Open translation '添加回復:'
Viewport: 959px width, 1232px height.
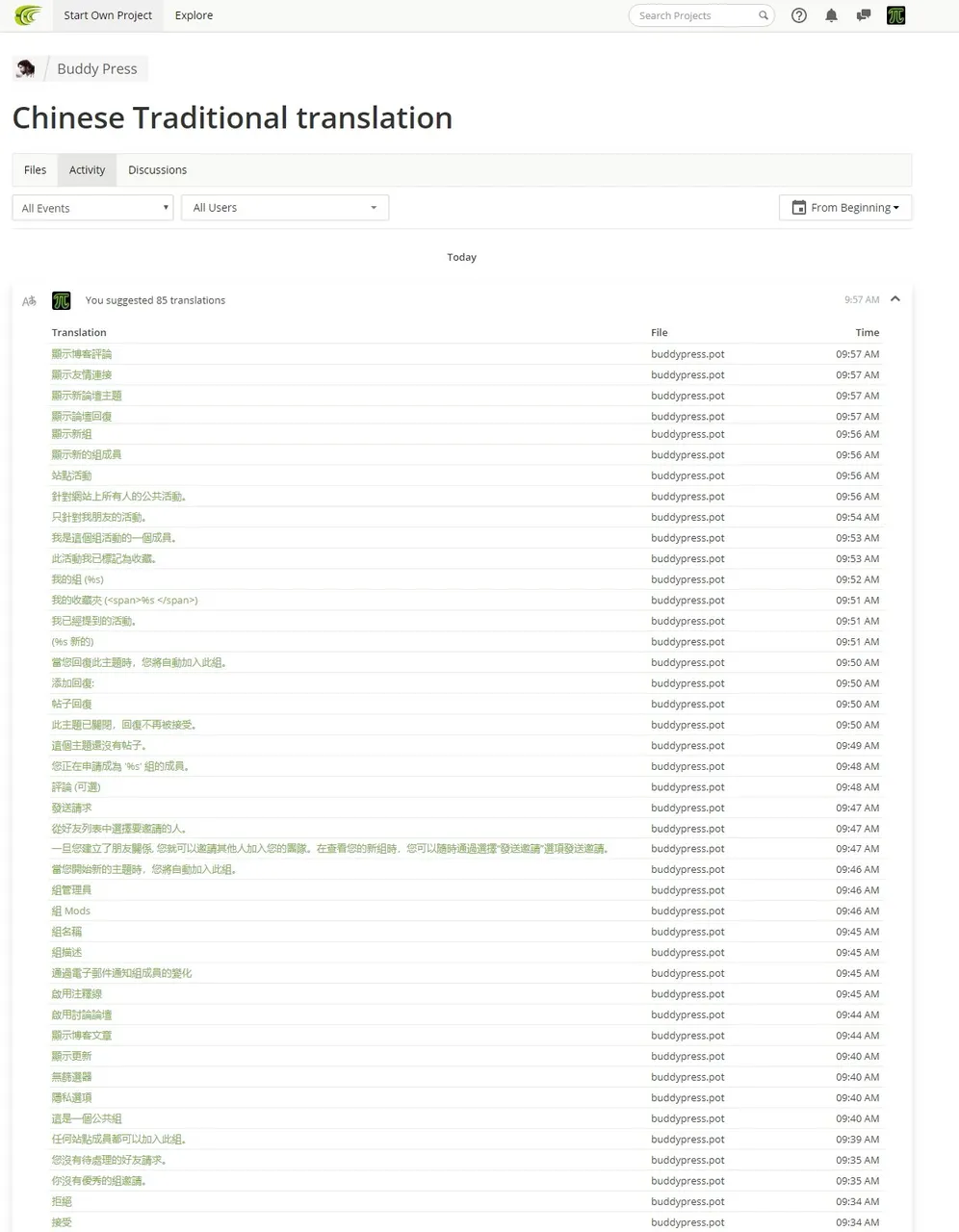pos(73,683)
